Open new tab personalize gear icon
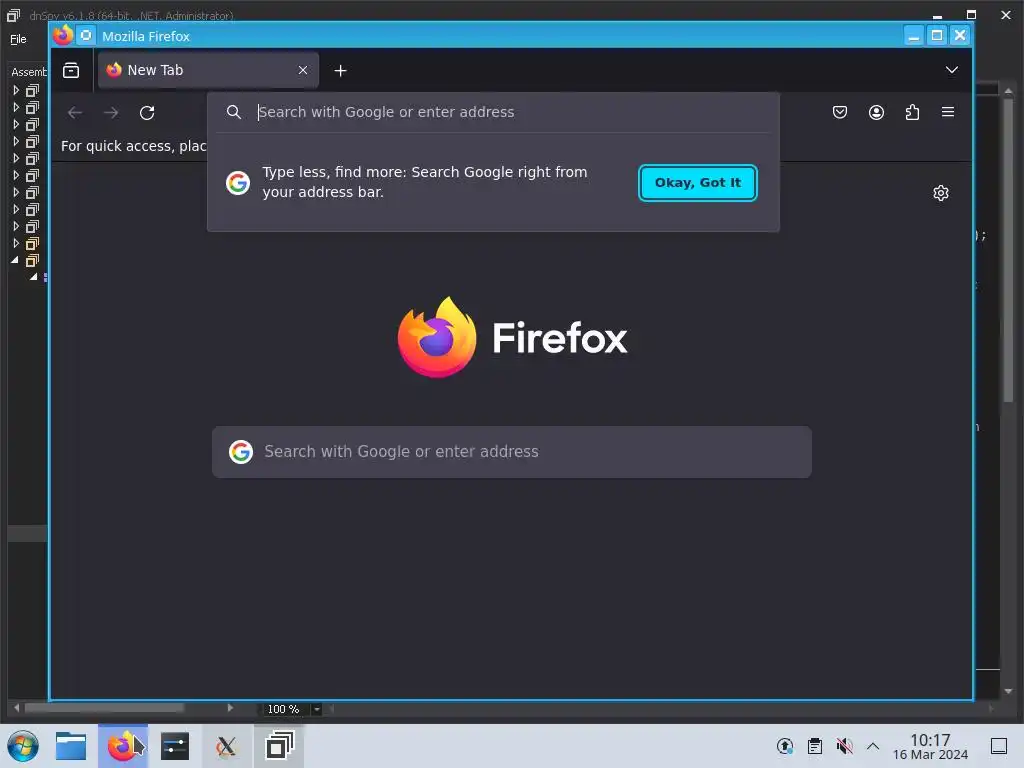The height and width of the screenshot is (768, 1024). tap(940, 193)
